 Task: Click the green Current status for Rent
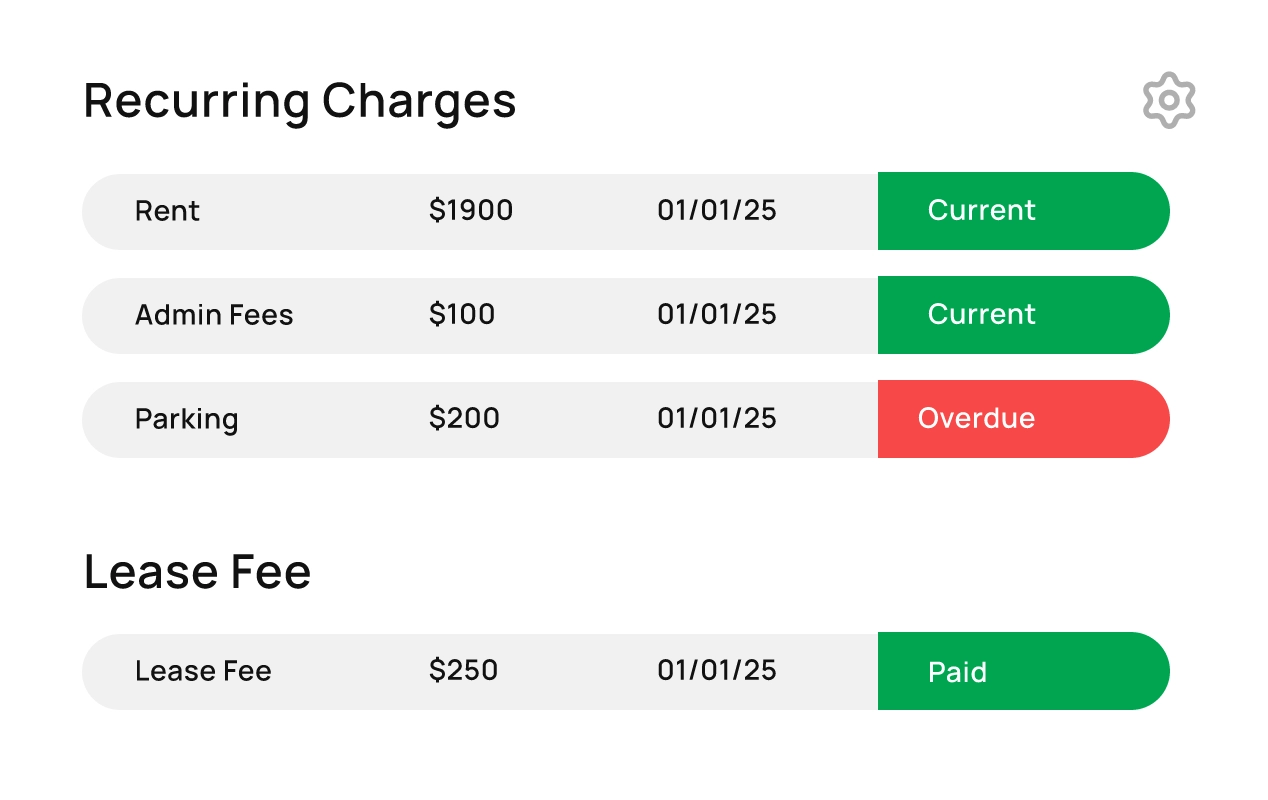[x=982, y=211]
